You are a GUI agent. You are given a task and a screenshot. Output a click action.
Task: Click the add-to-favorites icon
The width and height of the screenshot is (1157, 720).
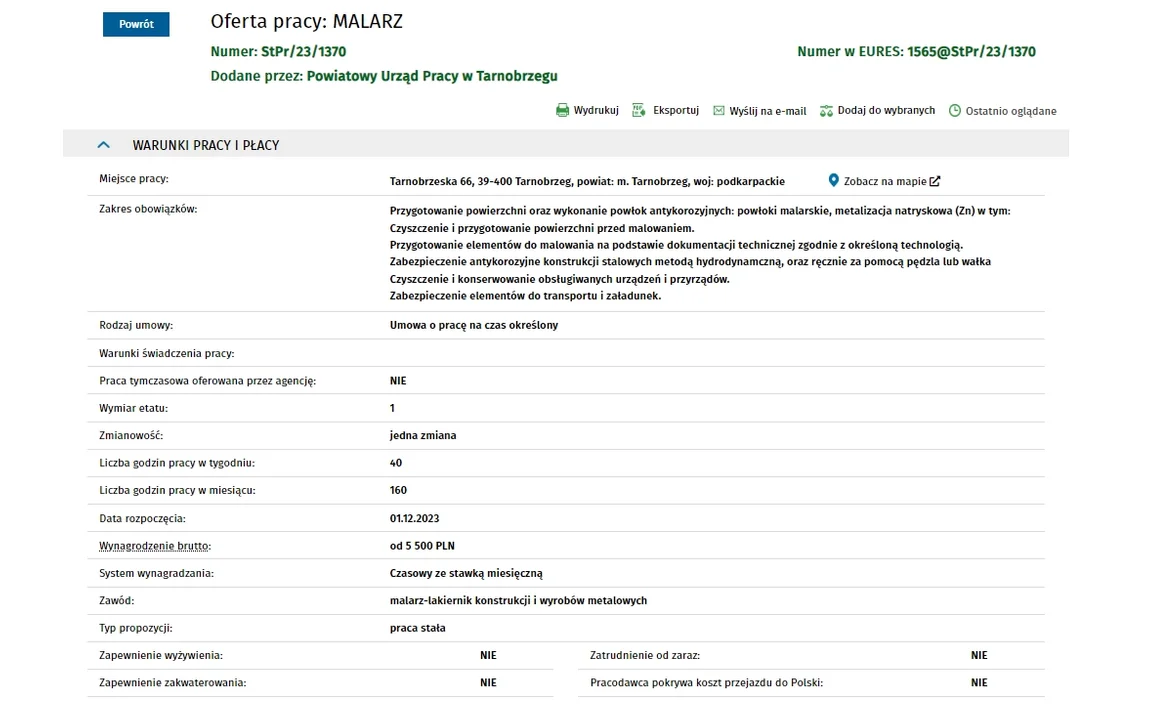826,111
